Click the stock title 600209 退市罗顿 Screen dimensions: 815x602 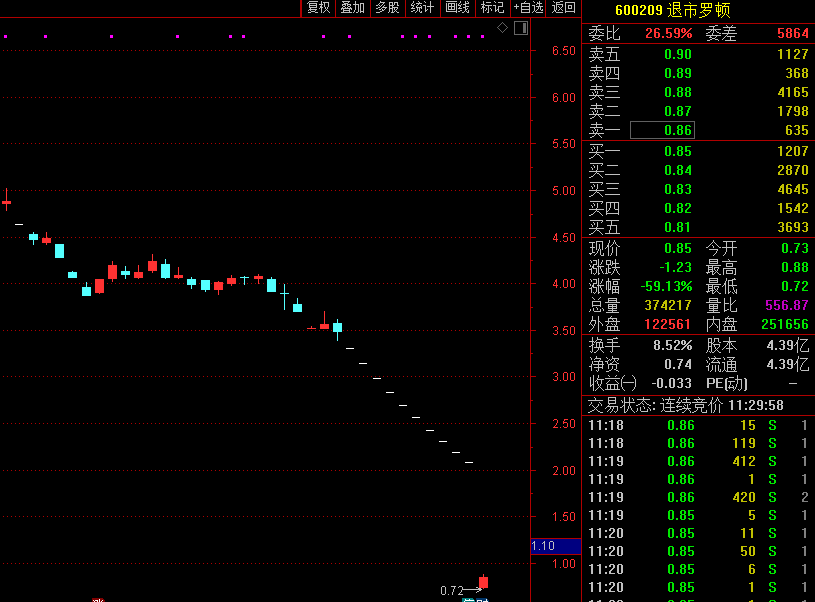673,10
